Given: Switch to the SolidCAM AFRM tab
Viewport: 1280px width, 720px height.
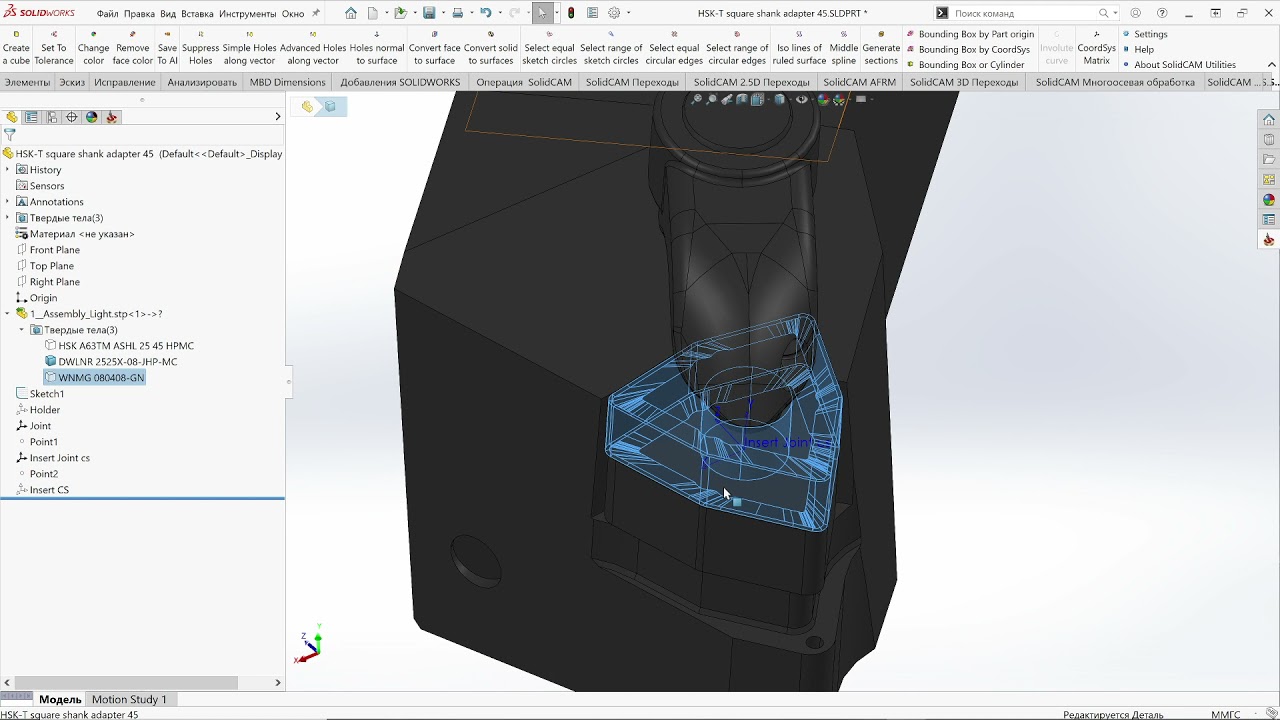Looking at the screenshot, I should pyautogui.click(x=859, y=82).
